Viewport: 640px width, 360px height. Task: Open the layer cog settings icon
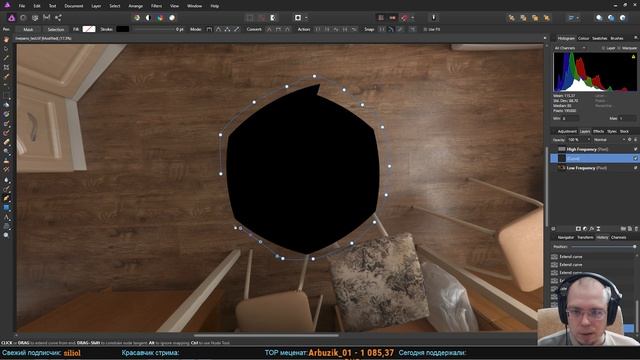point(629,140)
